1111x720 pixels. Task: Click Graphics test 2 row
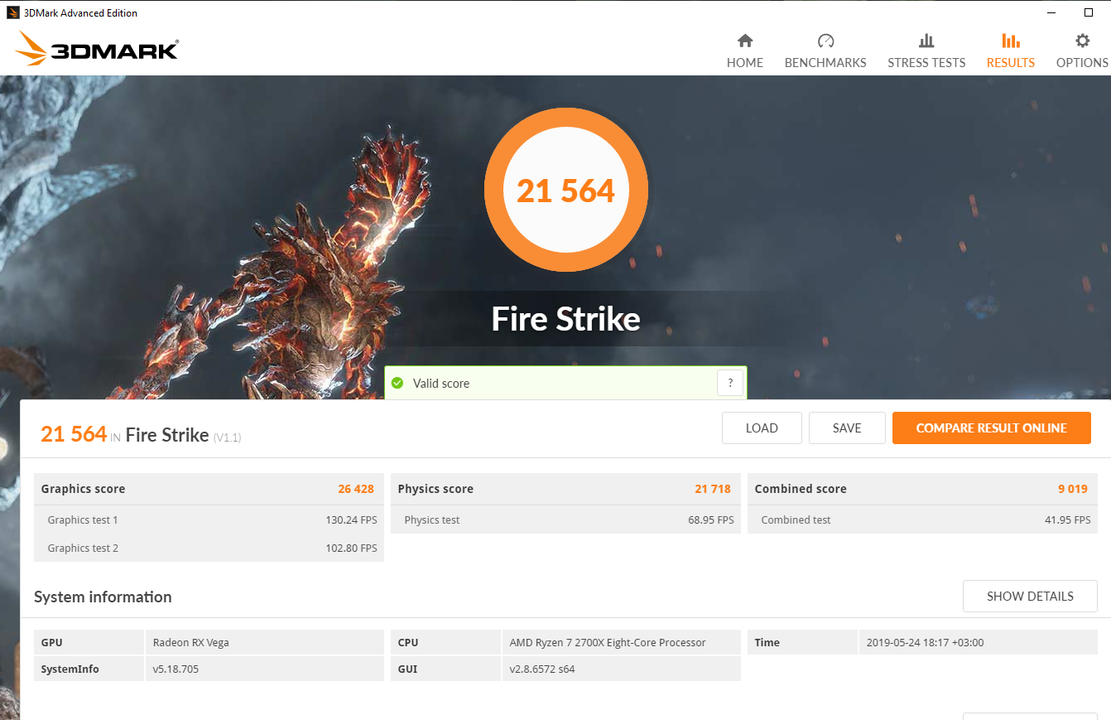click(x=209, y=548)
